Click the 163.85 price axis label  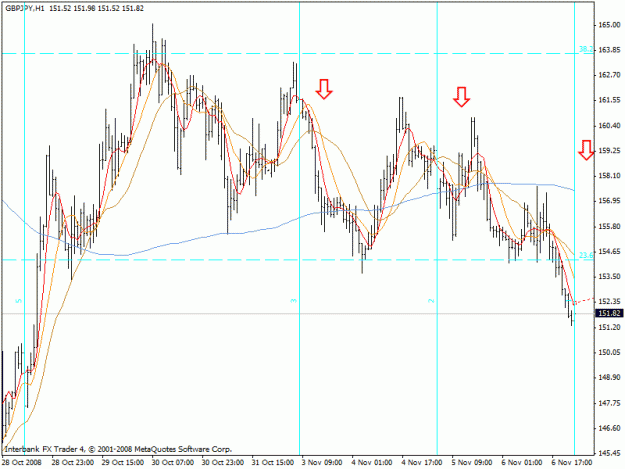click(609, 50)
